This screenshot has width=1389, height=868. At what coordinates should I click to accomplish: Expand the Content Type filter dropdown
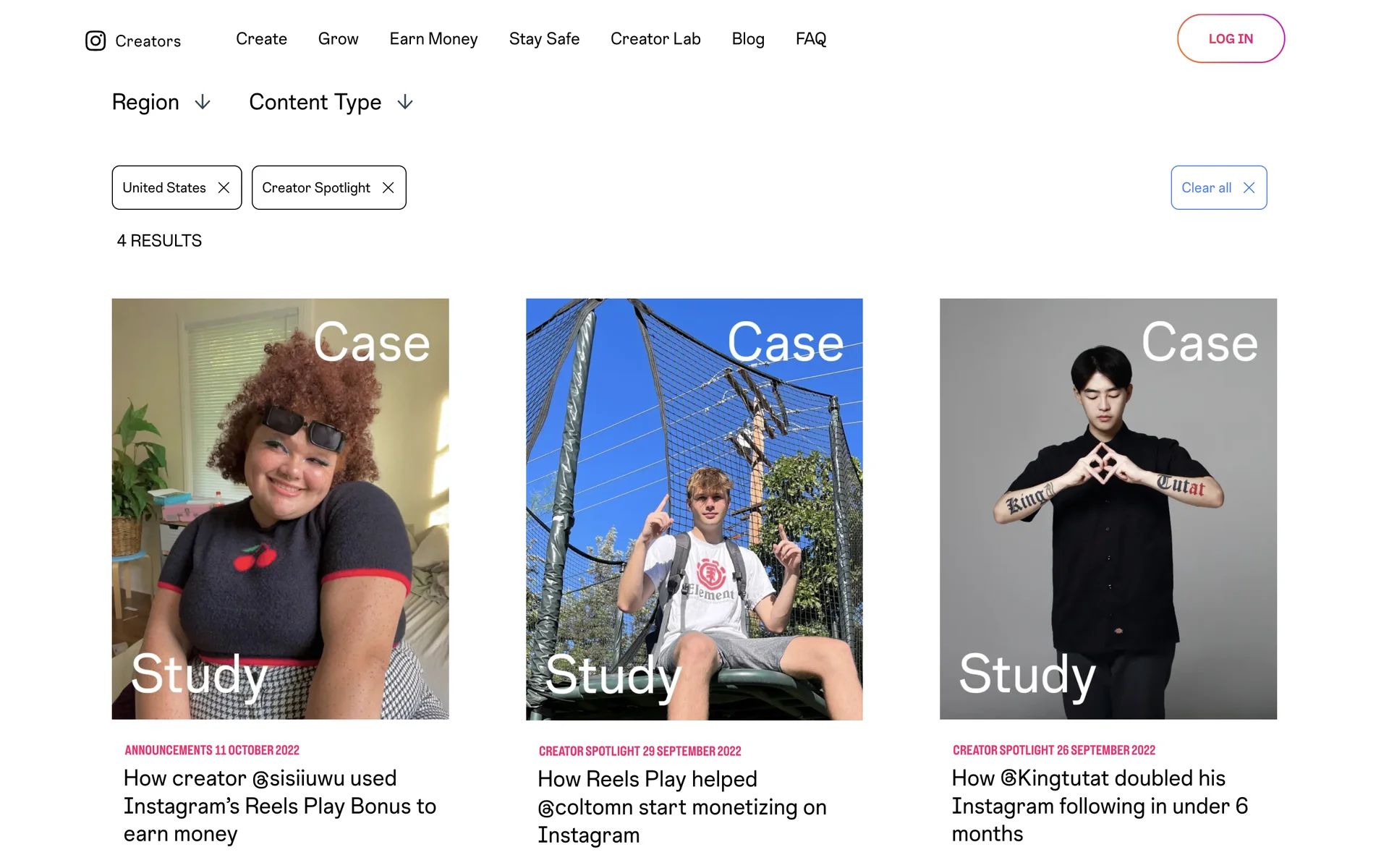[x=315, y=103]
